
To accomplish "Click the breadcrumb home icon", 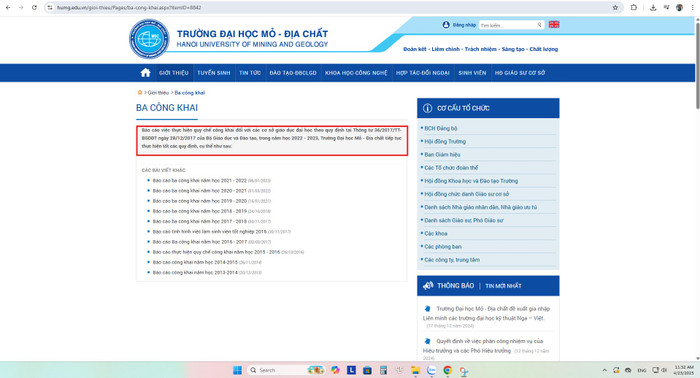I will [x=140, y=92].
